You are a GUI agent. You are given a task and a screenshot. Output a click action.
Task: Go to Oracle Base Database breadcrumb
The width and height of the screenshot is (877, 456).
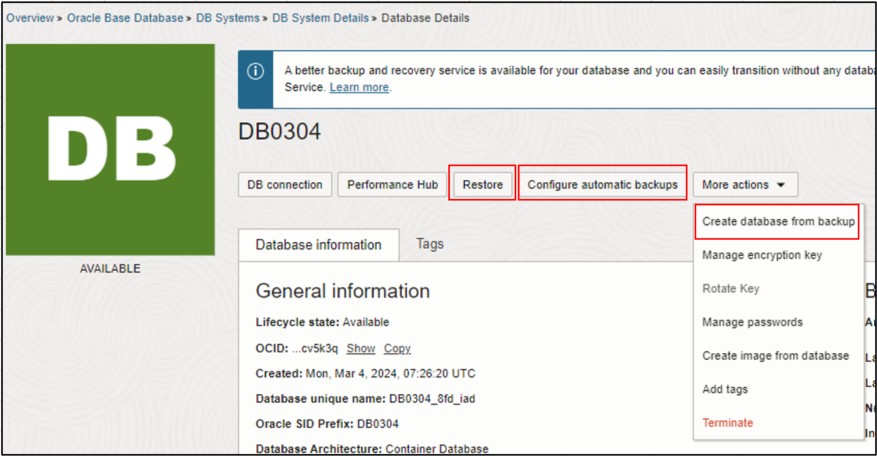pyautogui.click(x=125, y=18)
